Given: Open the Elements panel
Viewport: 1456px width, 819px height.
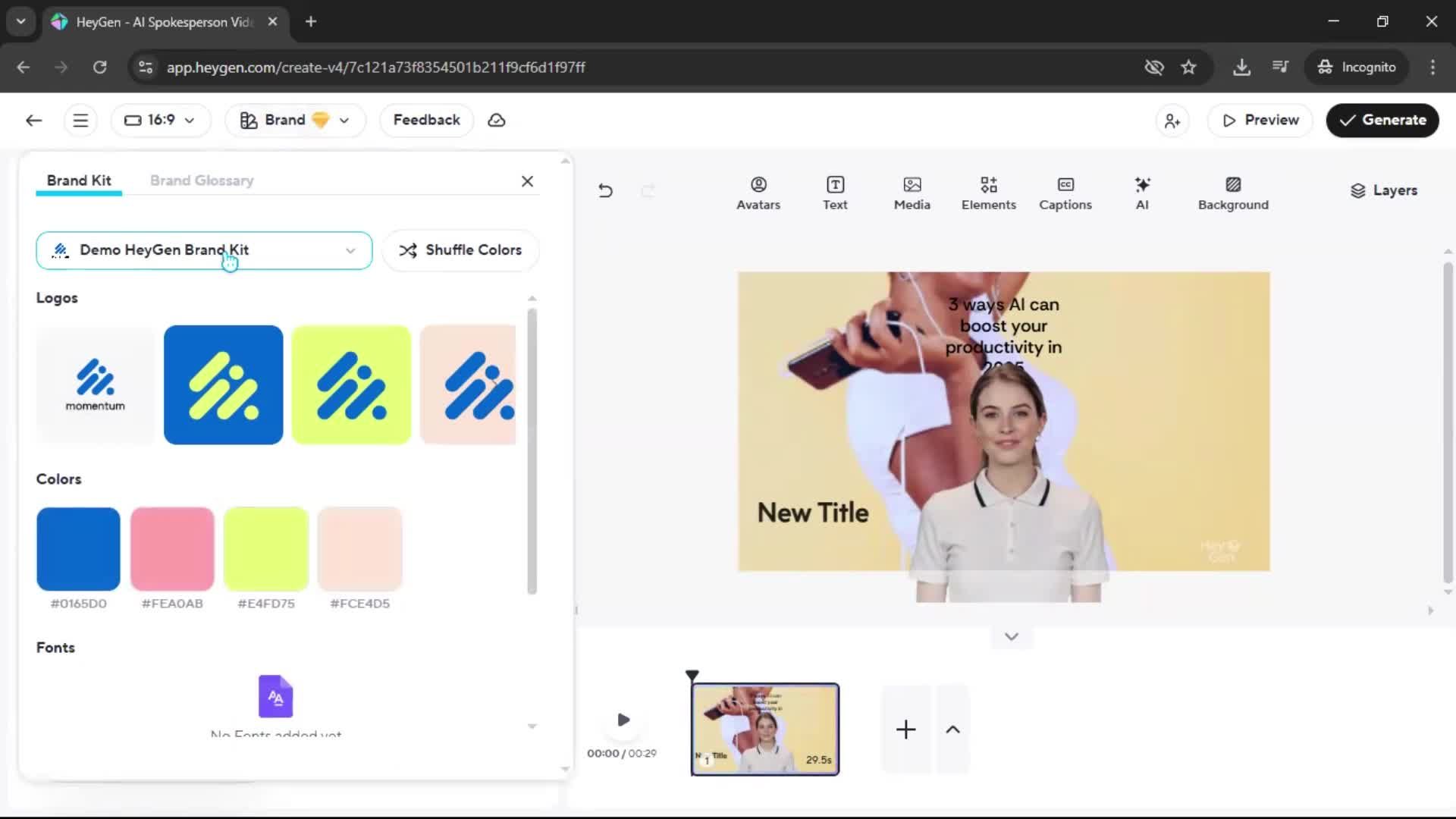Looking at the screenshot, I should click(988, 193).
